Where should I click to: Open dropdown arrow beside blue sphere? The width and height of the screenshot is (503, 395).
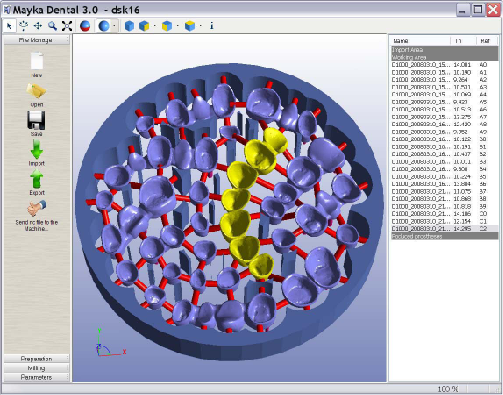(115, 26)
